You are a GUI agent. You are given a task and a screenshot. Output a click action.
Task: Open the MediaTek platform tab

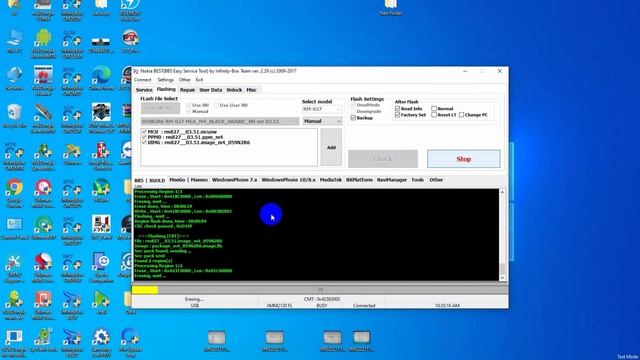pyautogui.click(x=331, y=180)
